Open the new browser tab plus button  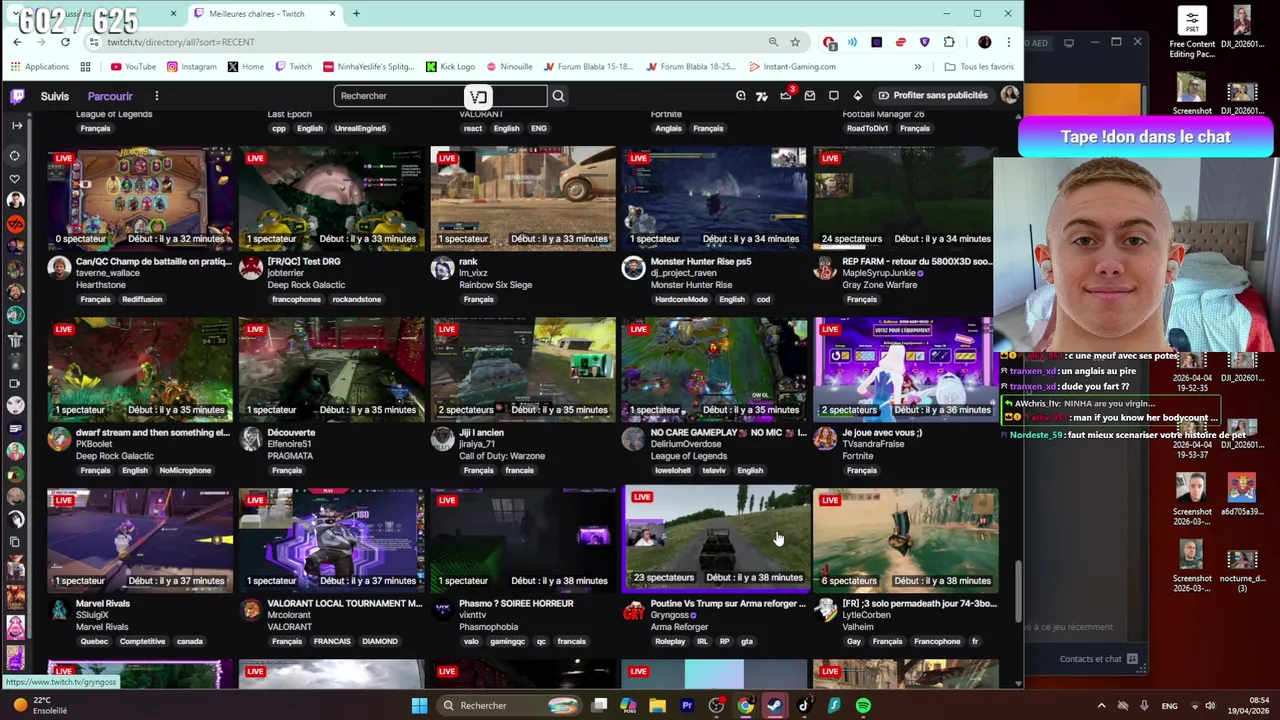(356, 14)
